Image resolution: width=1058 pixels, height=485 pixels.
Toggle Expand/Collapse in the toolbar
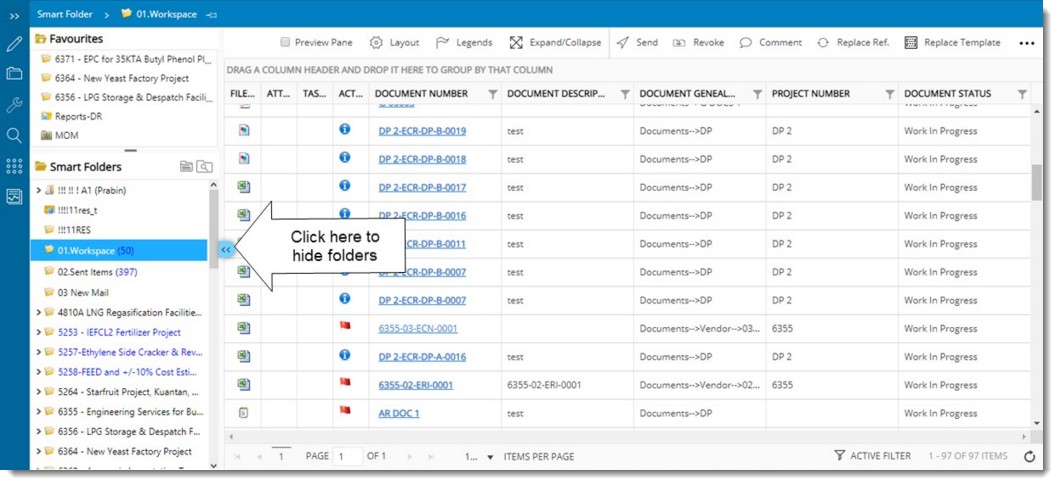click(555, 43)
